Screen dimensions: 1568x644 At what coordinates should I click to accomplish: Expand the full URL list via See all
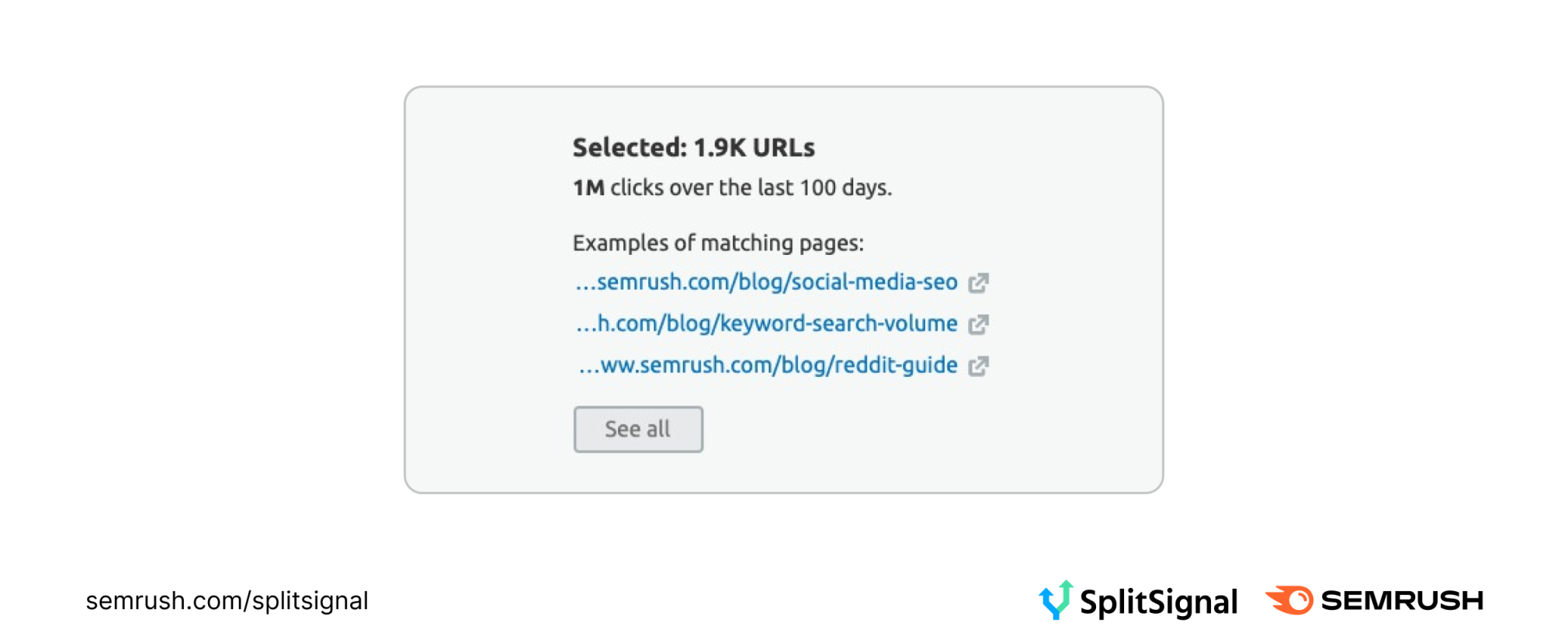click(x=638, y=429)
